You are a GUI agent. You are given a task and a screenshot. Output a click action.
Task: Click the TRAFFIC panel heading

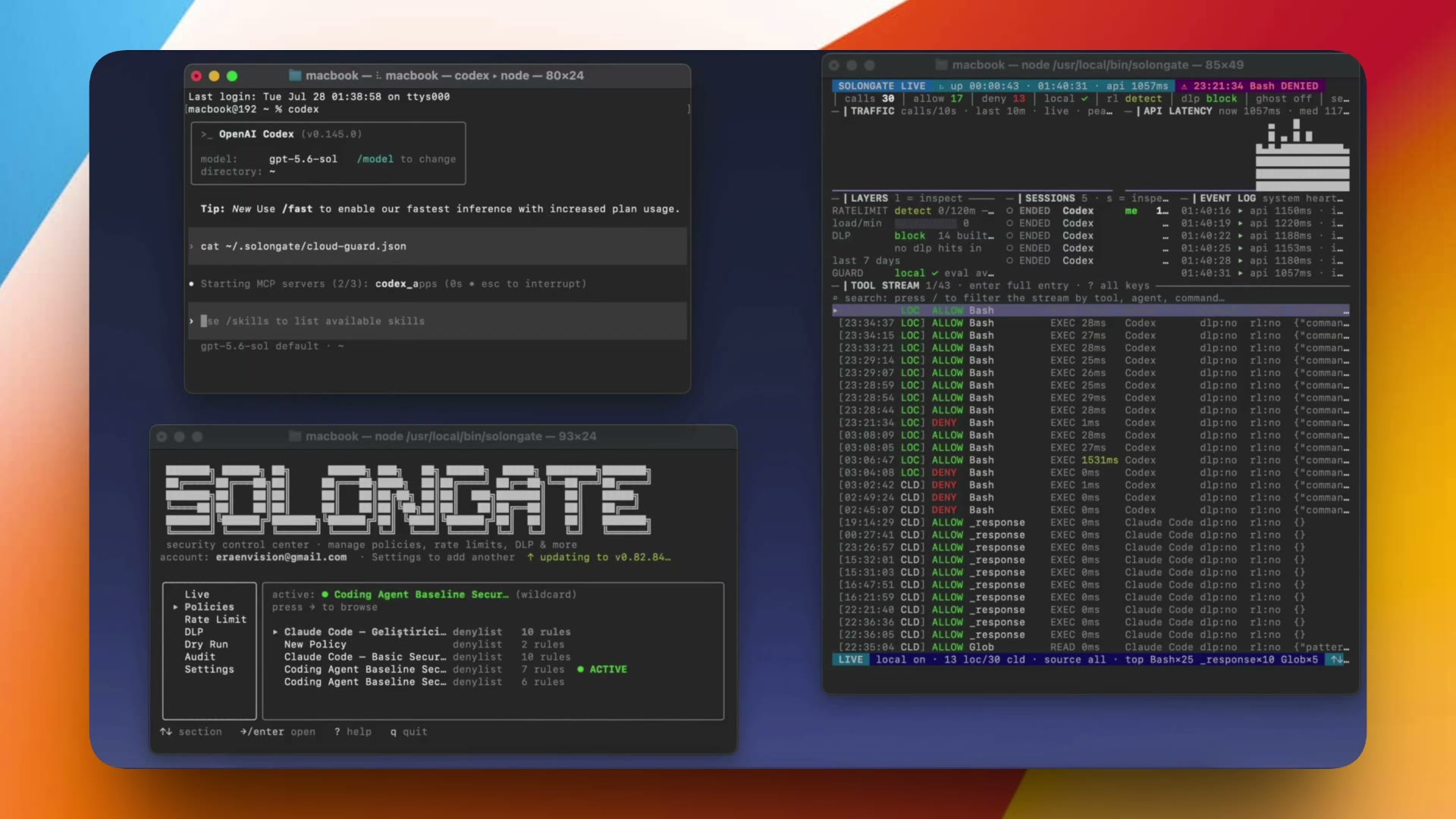click(872, 111)
